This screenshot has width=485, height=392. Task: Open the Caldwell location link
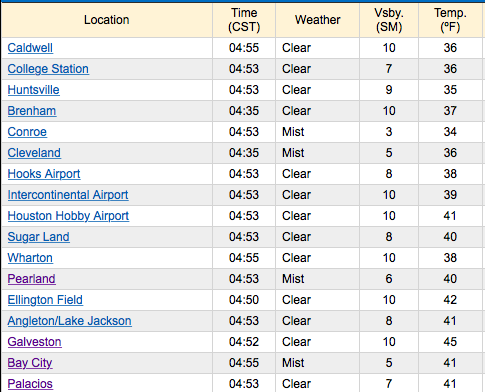[30, 48]
